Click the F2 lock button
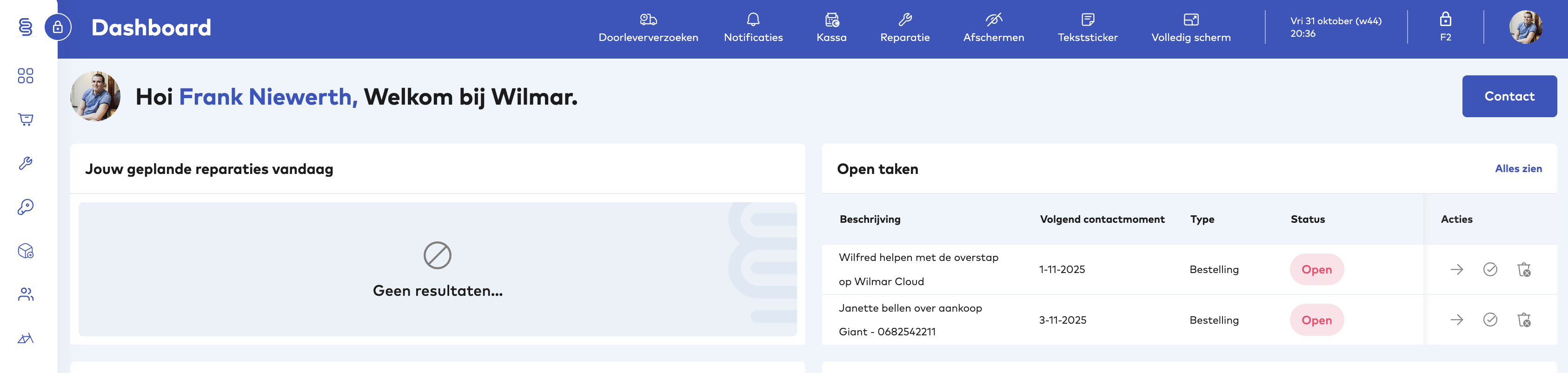Screen dimensions: 1568x373 (1445, 27)
